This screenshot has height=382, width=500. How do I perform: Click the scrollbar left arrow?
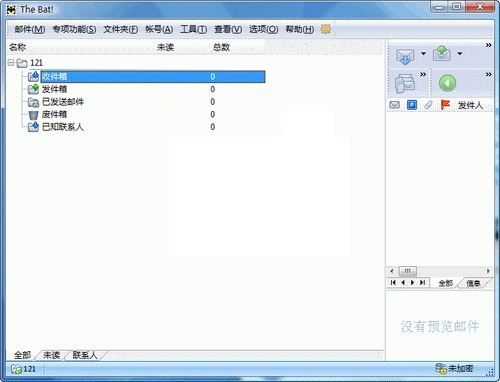[392, 271]
